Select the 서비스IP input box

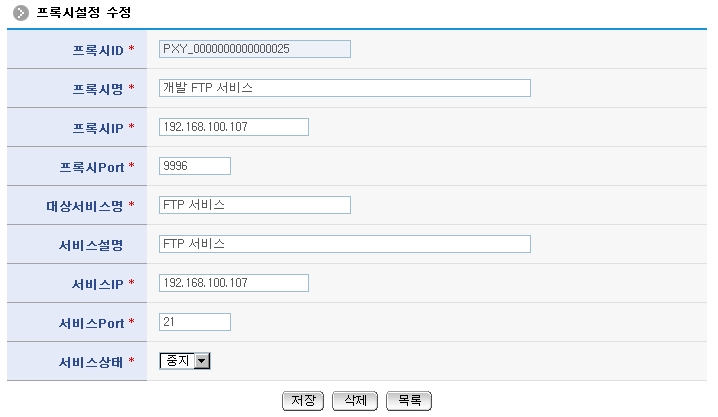click(x=234, y=283)
